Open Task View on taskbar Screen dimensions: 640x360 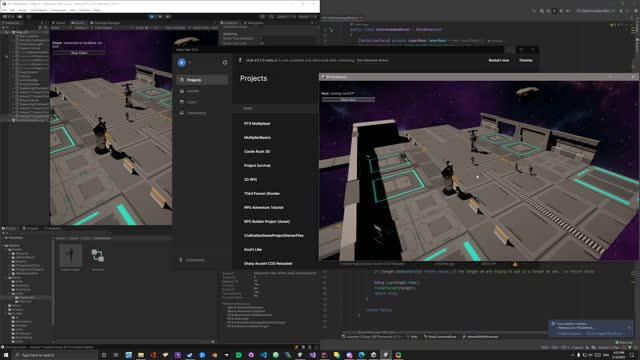click(x=116, y=355)
